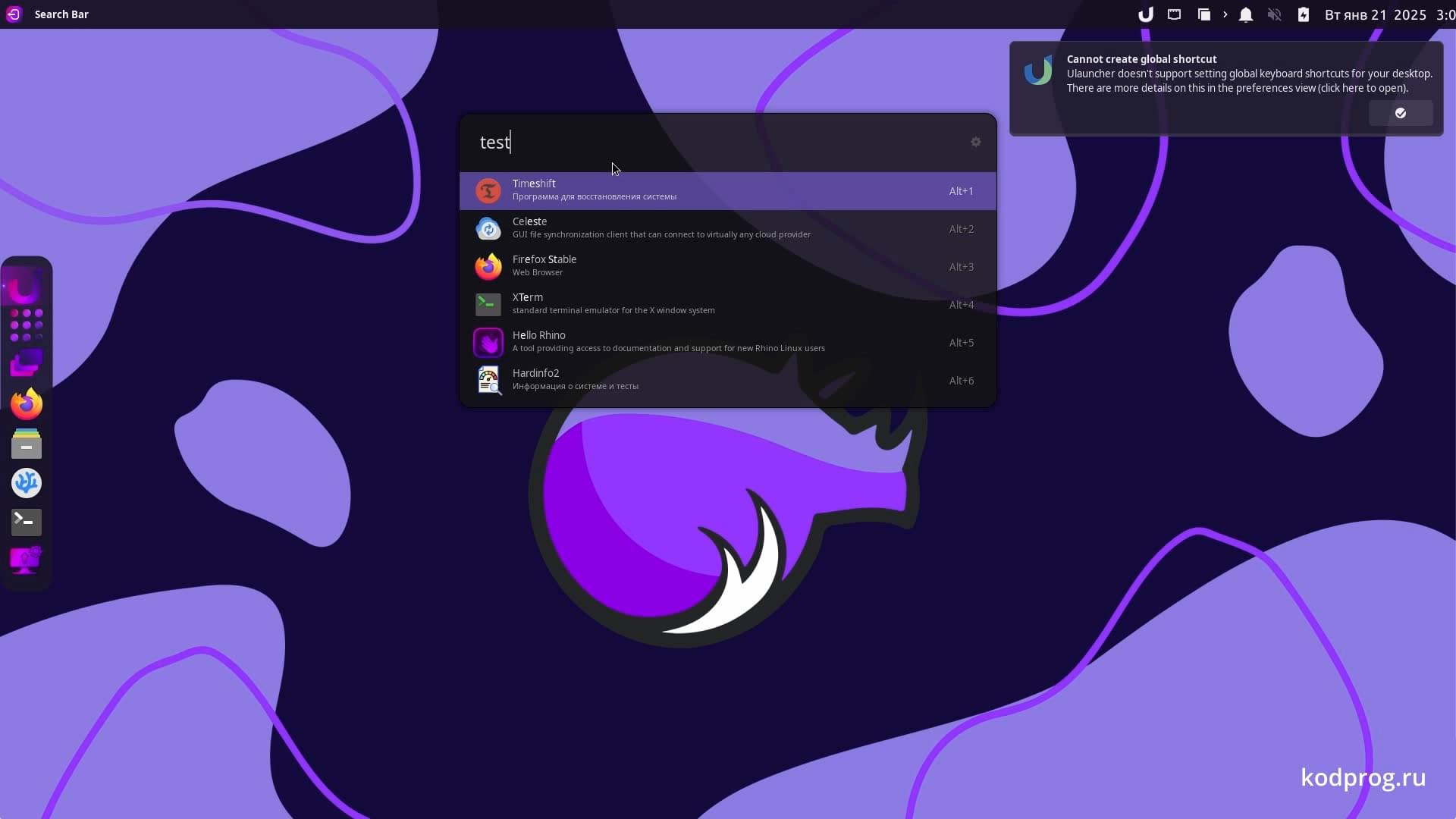Click the Timeshift app icon
This screenshot has width=1456, height=819.
click(488, 191)
